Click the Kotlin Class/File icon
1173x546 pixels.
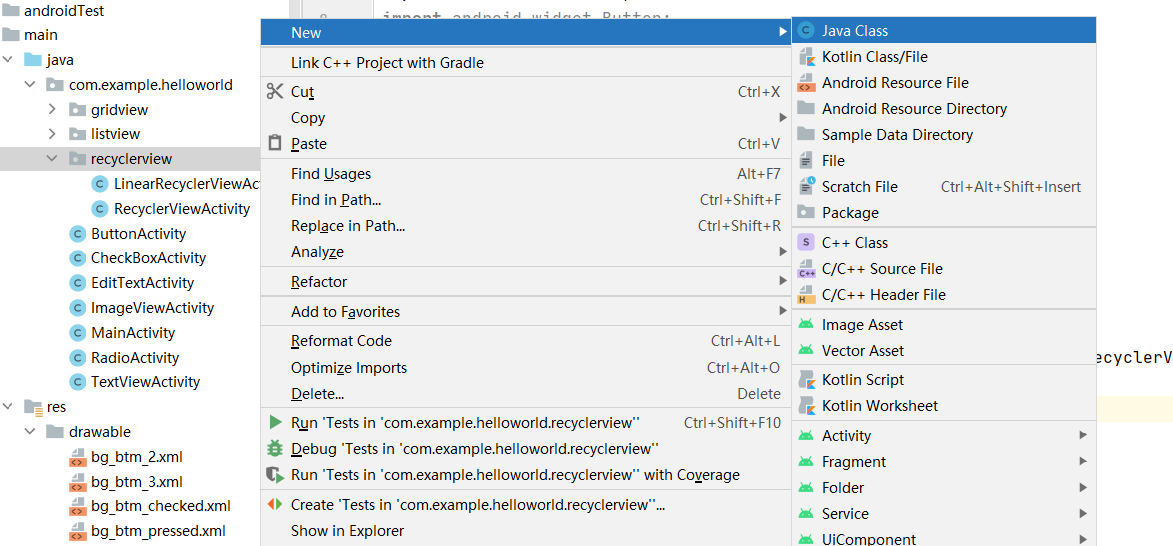(x=806, y=57)
